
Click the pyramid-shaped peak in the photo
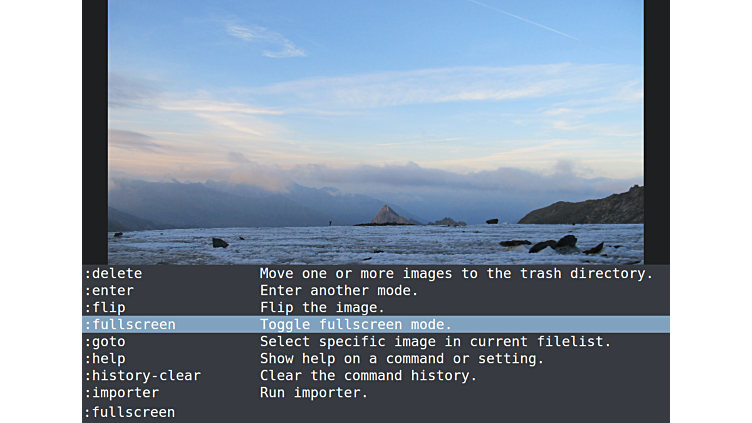(388, 215)
